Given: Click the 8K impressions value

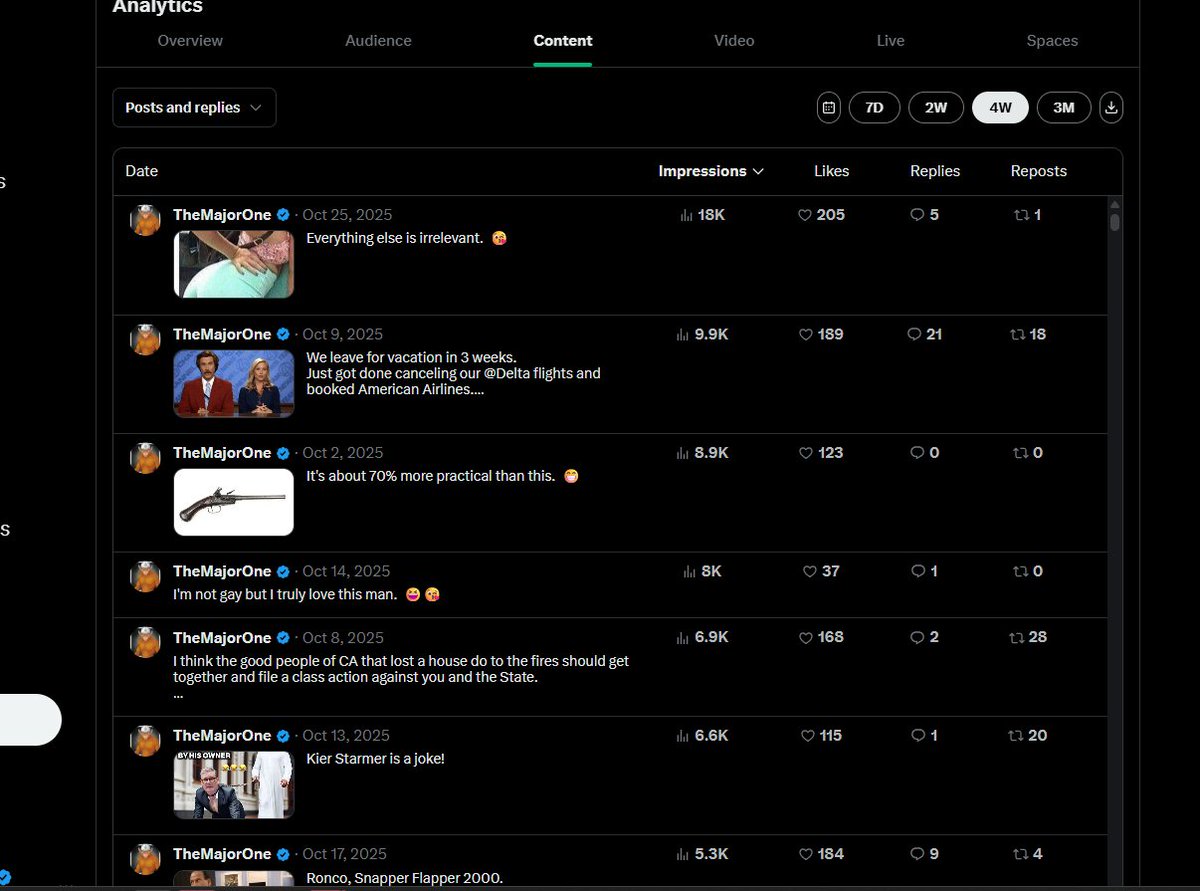Looking at the screenshot, I should coord(711,571).
